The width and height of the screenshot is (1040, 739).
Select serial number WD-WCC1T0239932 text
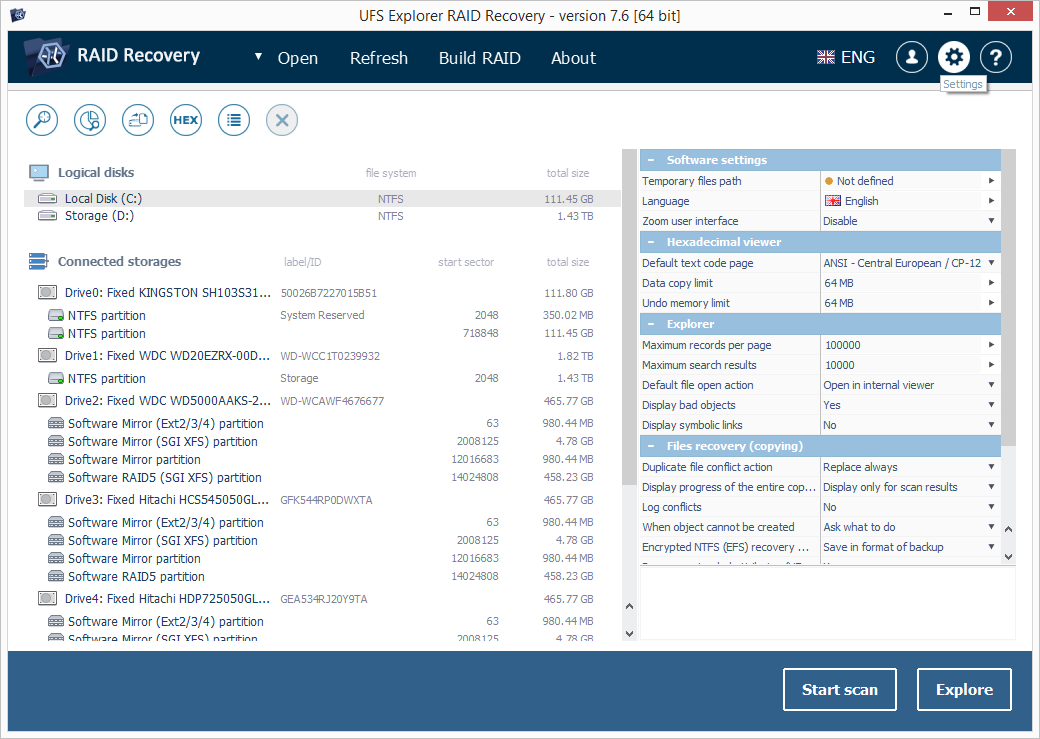tap(330, 356)
